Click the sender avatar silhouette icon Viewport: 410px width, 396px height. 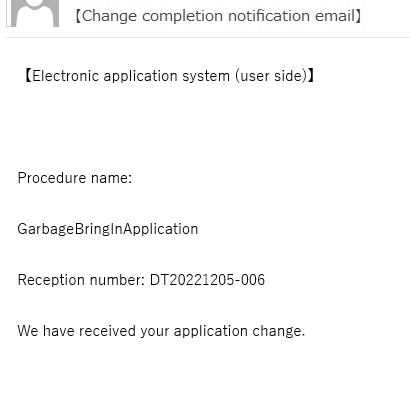[33, 13]
